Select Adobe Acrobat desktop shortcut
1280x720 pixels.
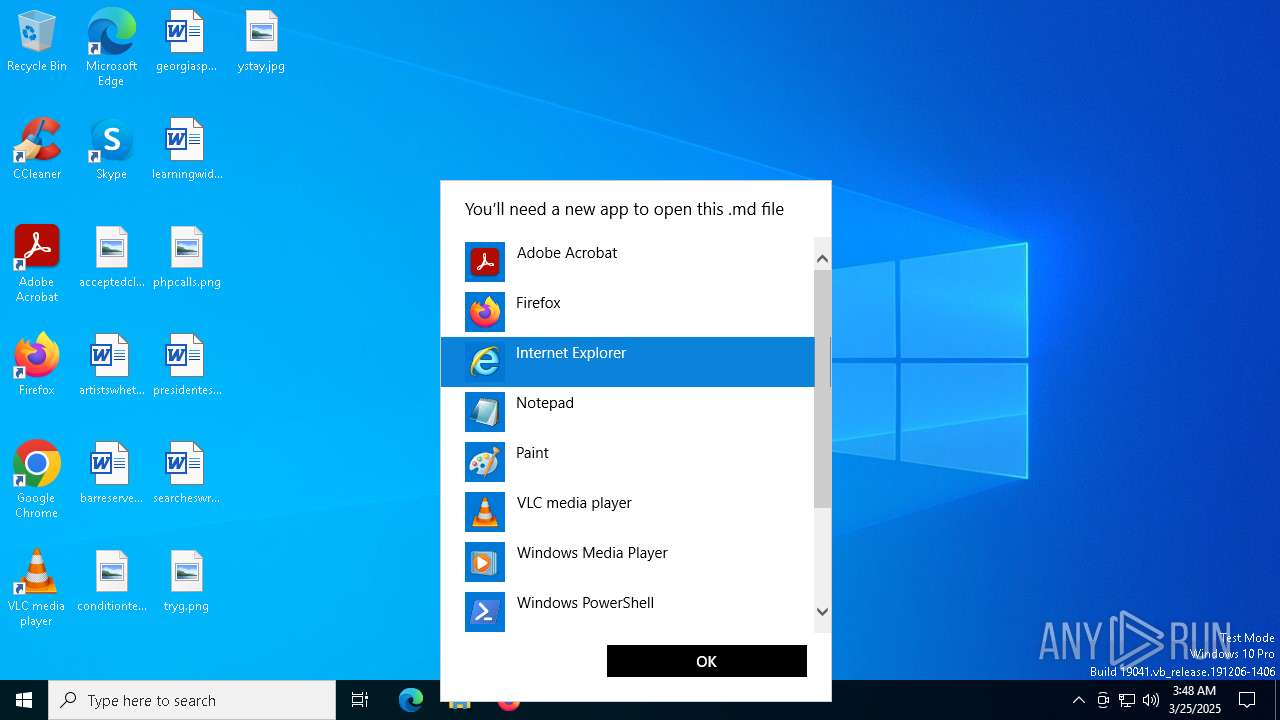tap(37, 264)
